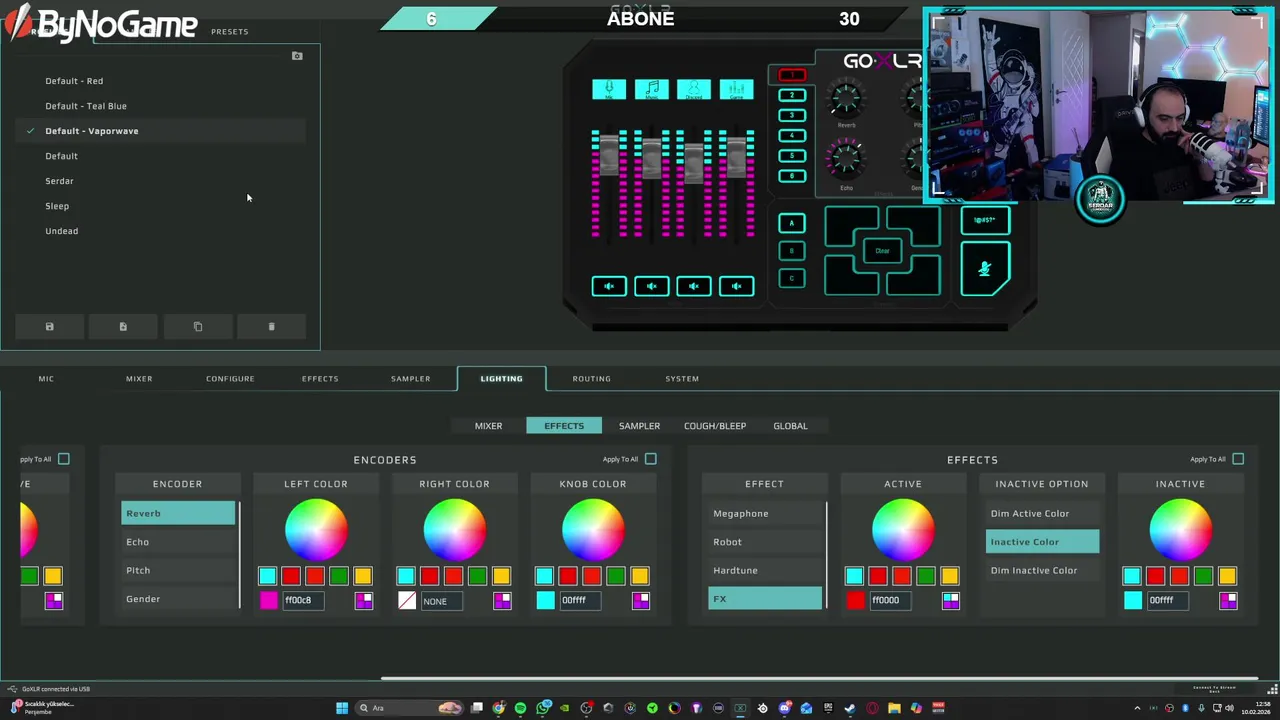
Task: Click the cough mic-mute button on device
Action: (x=985, y=268)
